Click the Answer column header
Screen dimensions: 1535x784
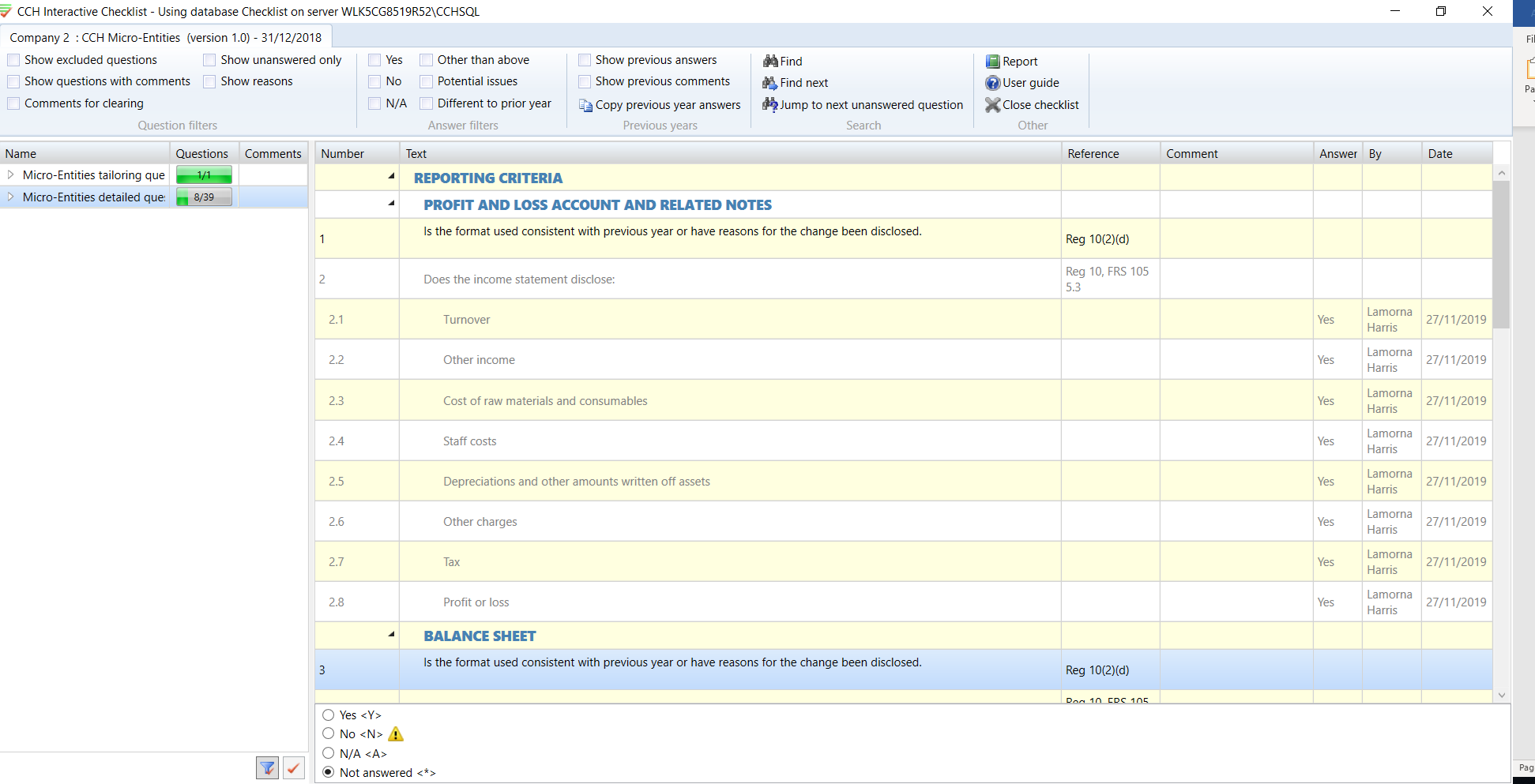click(x=1337, y=154)
